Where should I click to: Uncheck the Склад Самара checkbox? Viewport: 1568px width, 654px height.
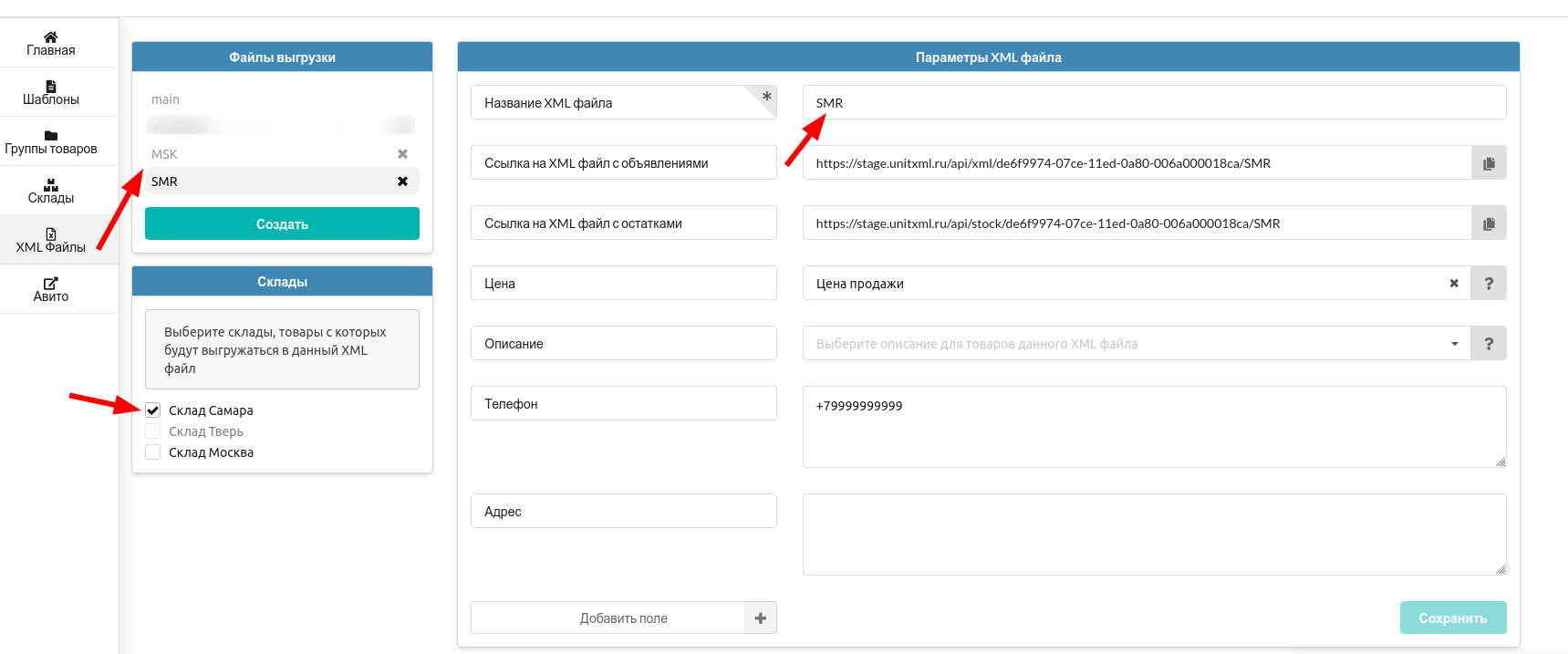coord(153,410)
